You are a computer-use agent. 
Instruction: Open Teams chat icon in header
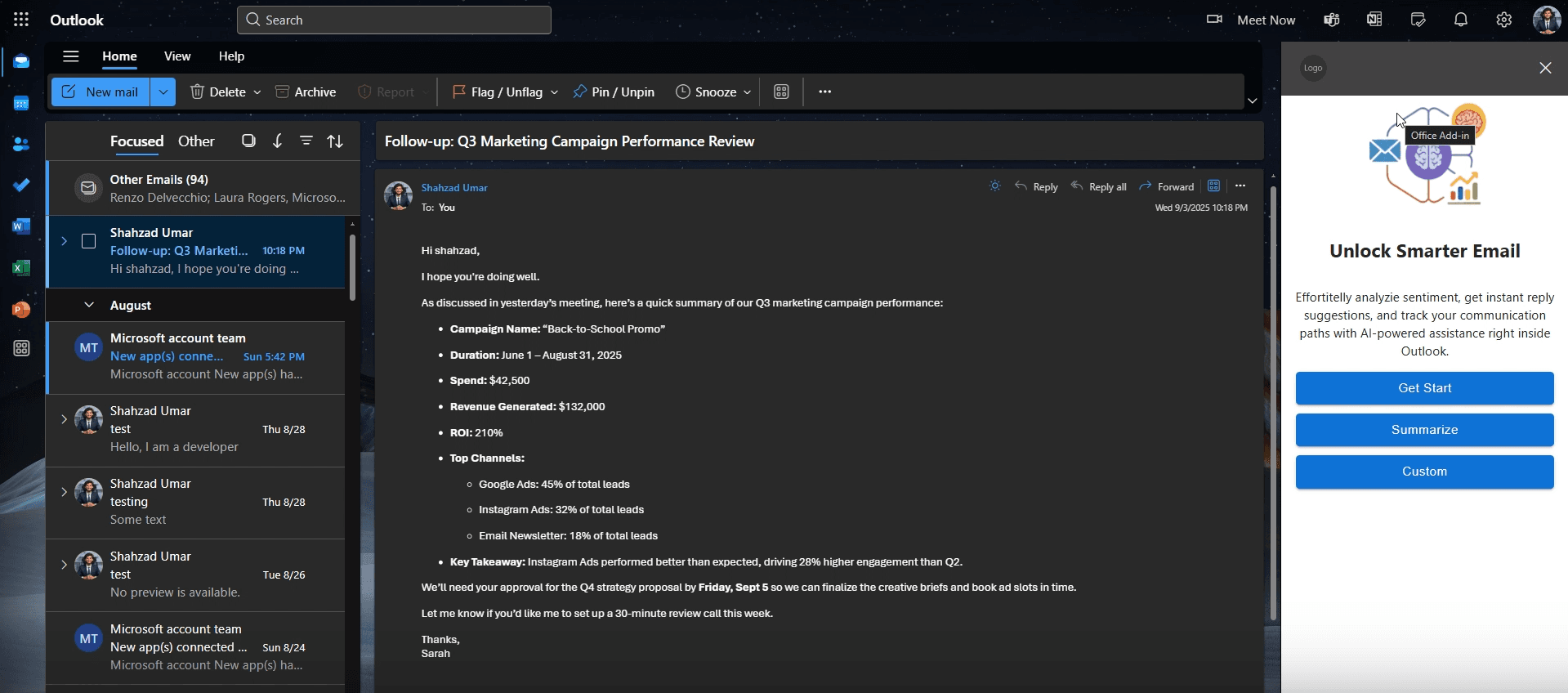[x=1332, y=20]
